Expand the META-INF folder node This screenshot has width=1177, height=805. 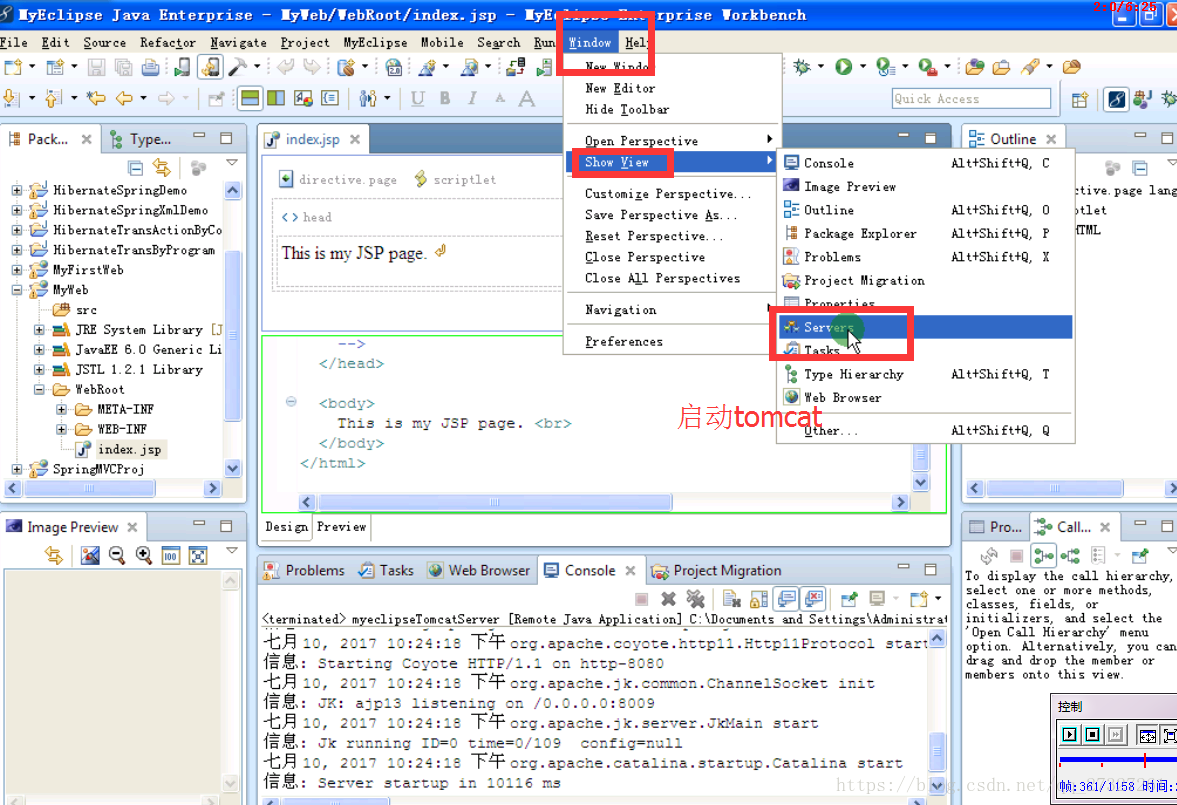coord(62,410)
